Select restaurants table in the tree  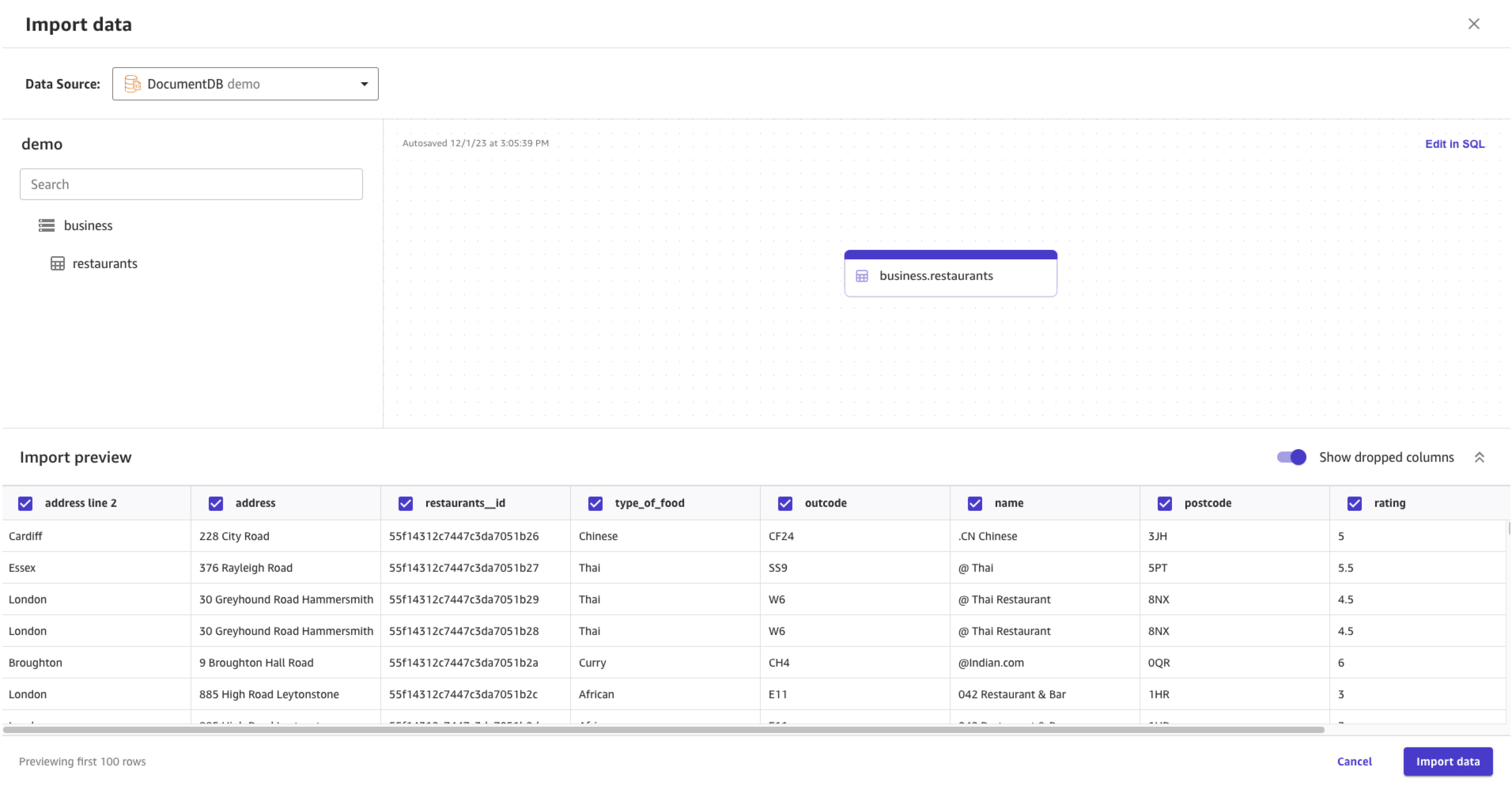click(104, 264)
